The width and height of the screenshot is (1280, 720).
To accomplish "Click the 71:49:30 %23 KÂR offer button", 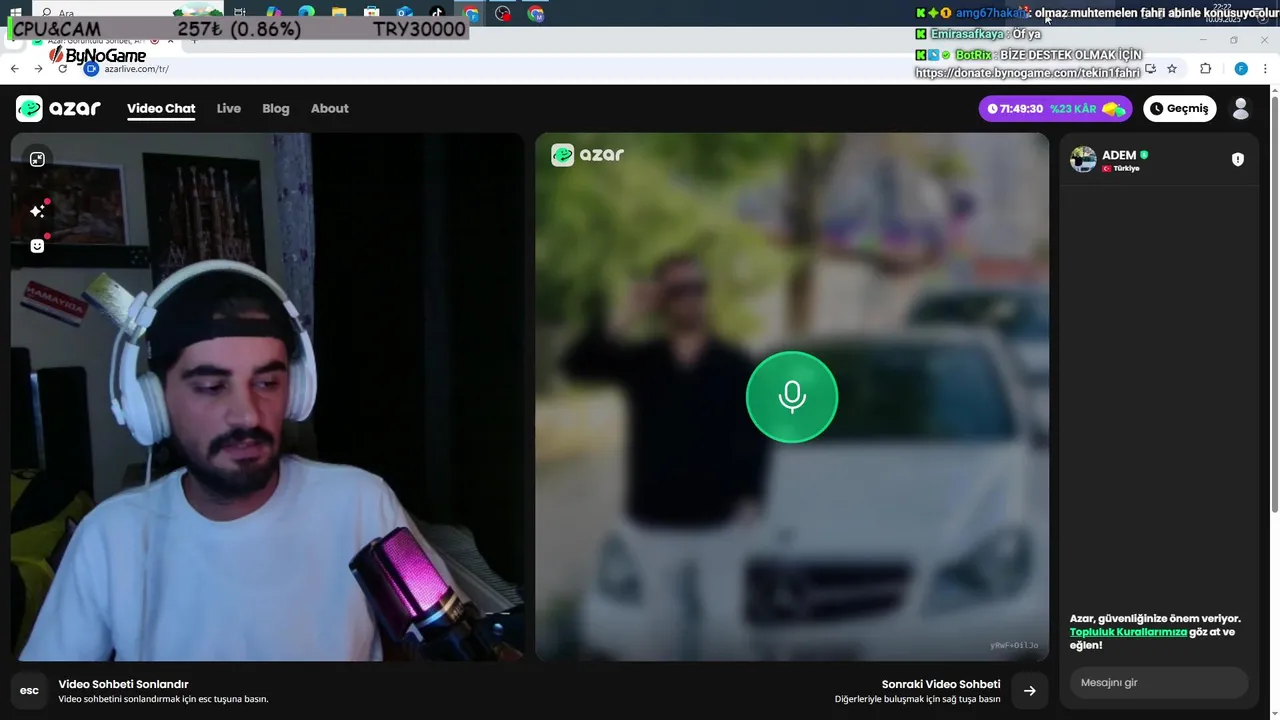I will pyautogui.click(x=1056, y=108).
